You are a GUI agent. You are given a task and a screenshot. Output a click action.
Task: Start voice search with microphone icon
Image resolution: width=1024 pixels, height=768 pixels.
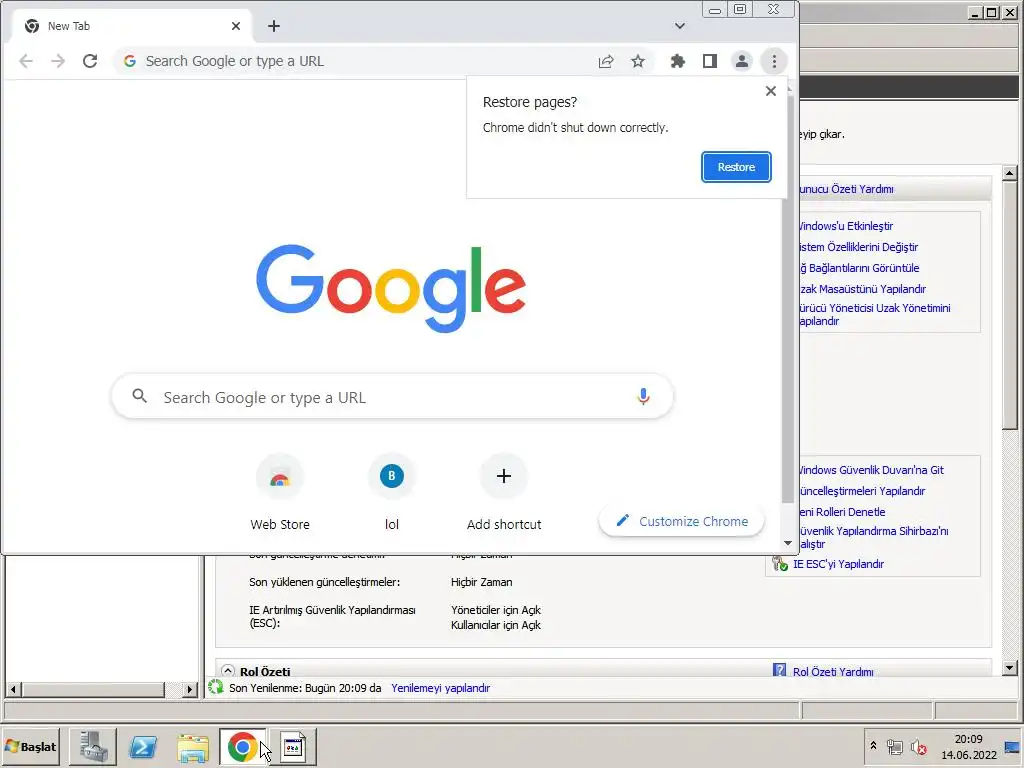tap(643, 396)
